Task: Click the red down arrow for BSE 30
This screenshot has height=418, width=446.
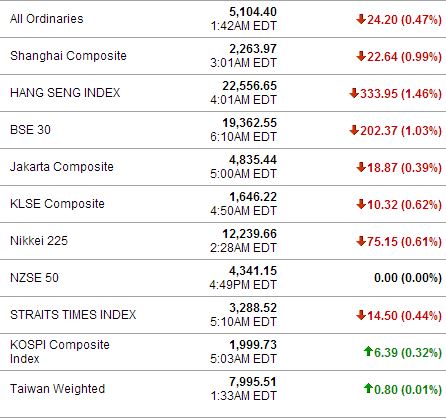Action: coord(354,130)
